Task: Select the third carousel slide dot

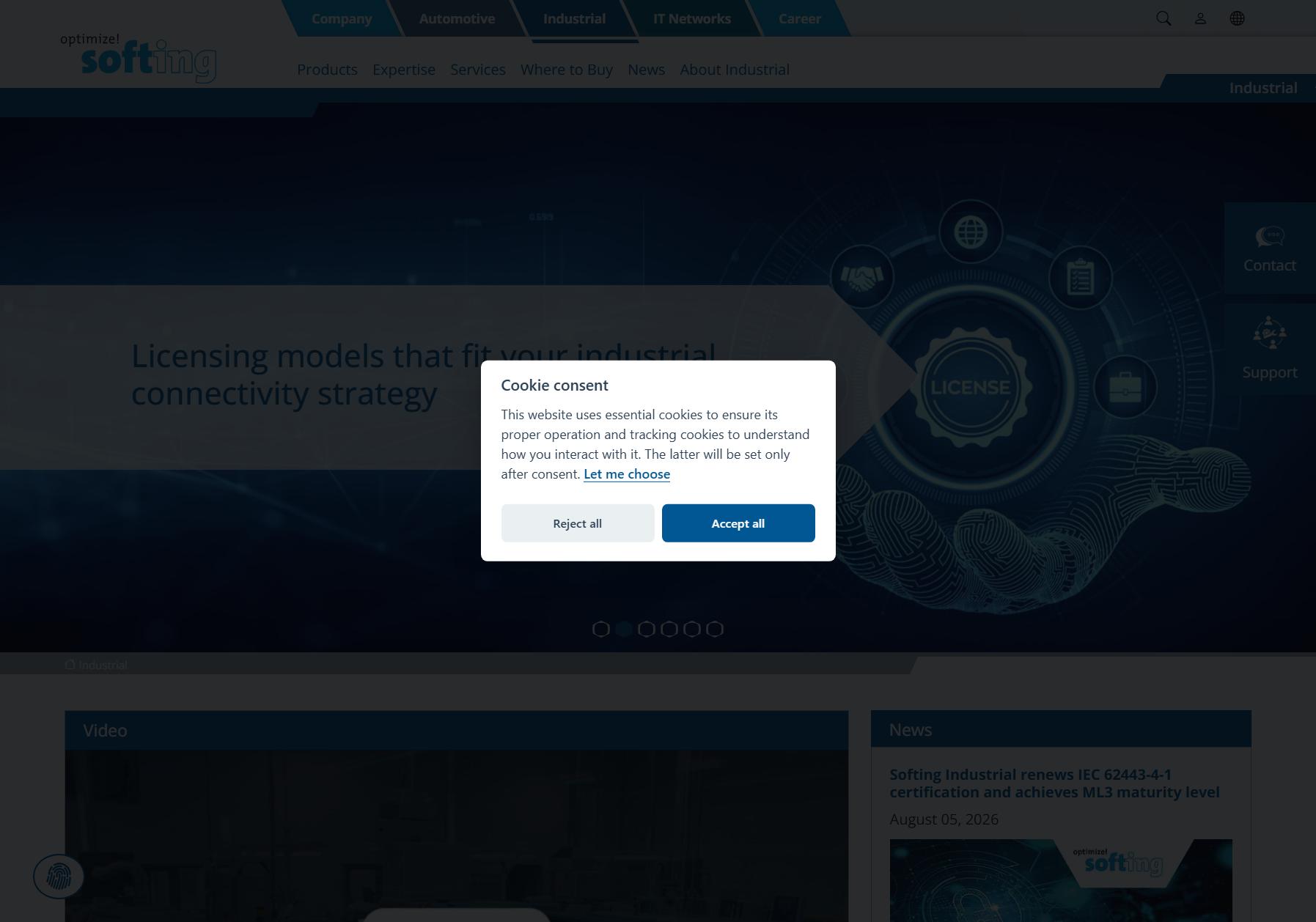Action: point(647,629)
